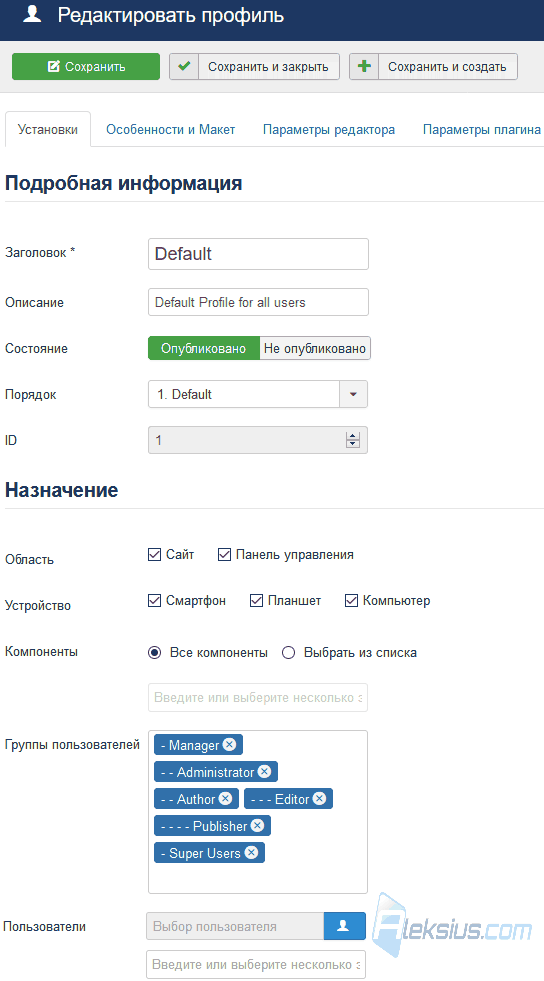Switch to Особенности и Макет tab

pyautogui.click(x=171, y=130)
